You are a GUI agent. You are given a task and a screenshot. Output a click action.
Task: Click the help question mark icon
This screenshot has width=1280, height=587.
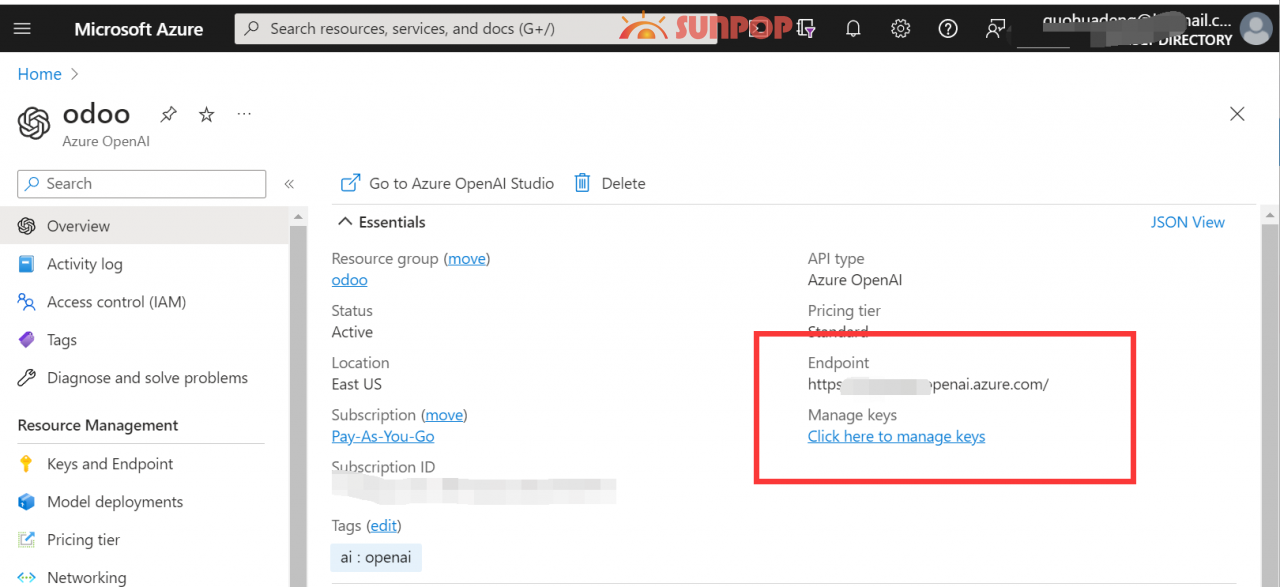coord(948,29)
